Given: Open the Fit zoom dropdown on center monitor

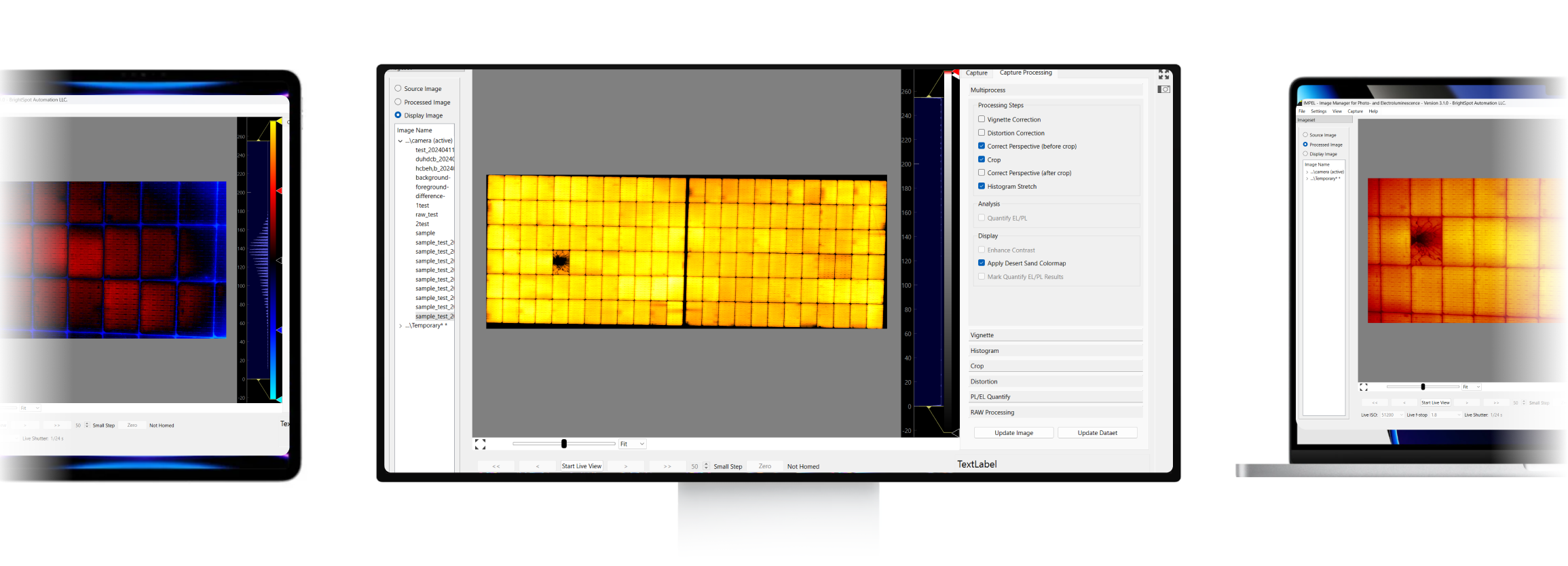Looking at the screenshot, I should pos(632,444).
